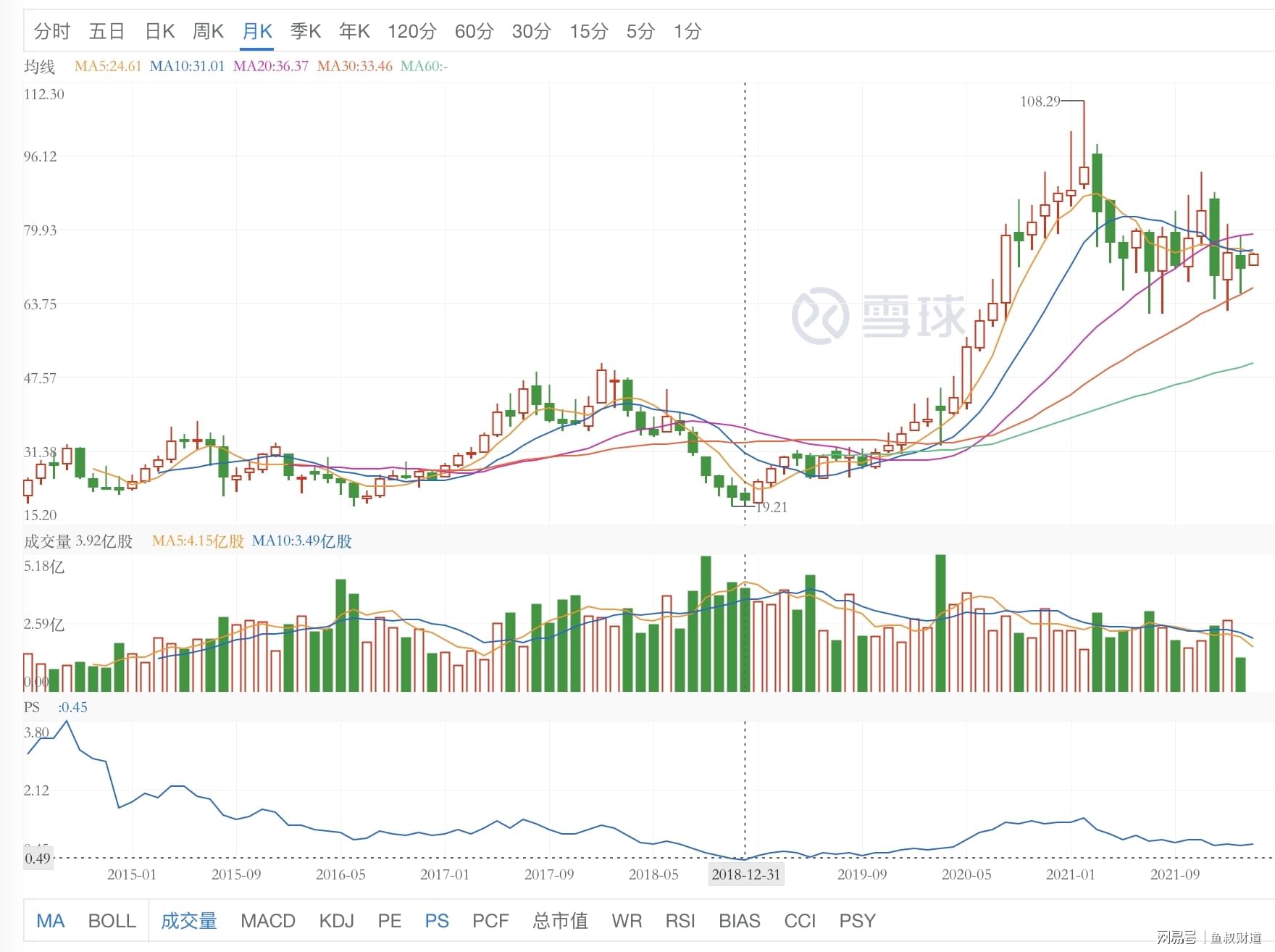The image size is (1275, 952).
Task: Click the MA60 legend label
Action: pyautogui.click(x=425, y=66)
